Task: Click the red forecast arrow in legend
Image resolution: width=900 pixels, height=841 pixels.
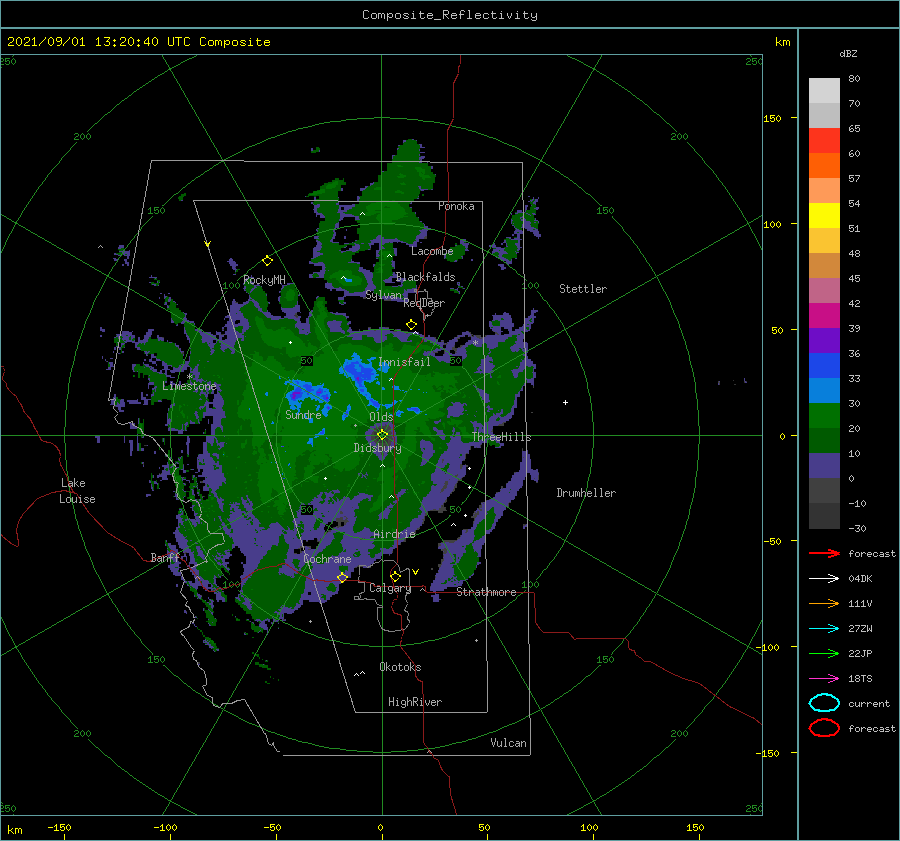Action: 824,553
